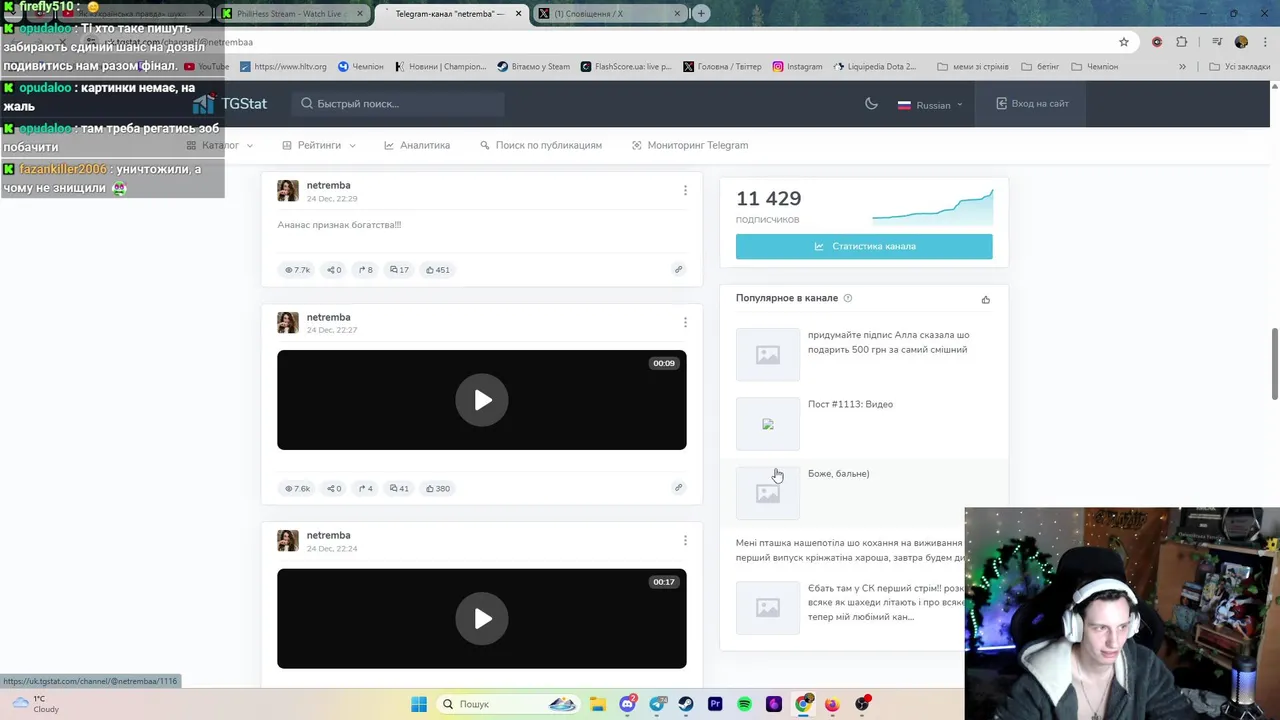This screenshot has width=1280, height=720.
Task: Open netremba name on the 22:29 post
Action: pos(328,185)
